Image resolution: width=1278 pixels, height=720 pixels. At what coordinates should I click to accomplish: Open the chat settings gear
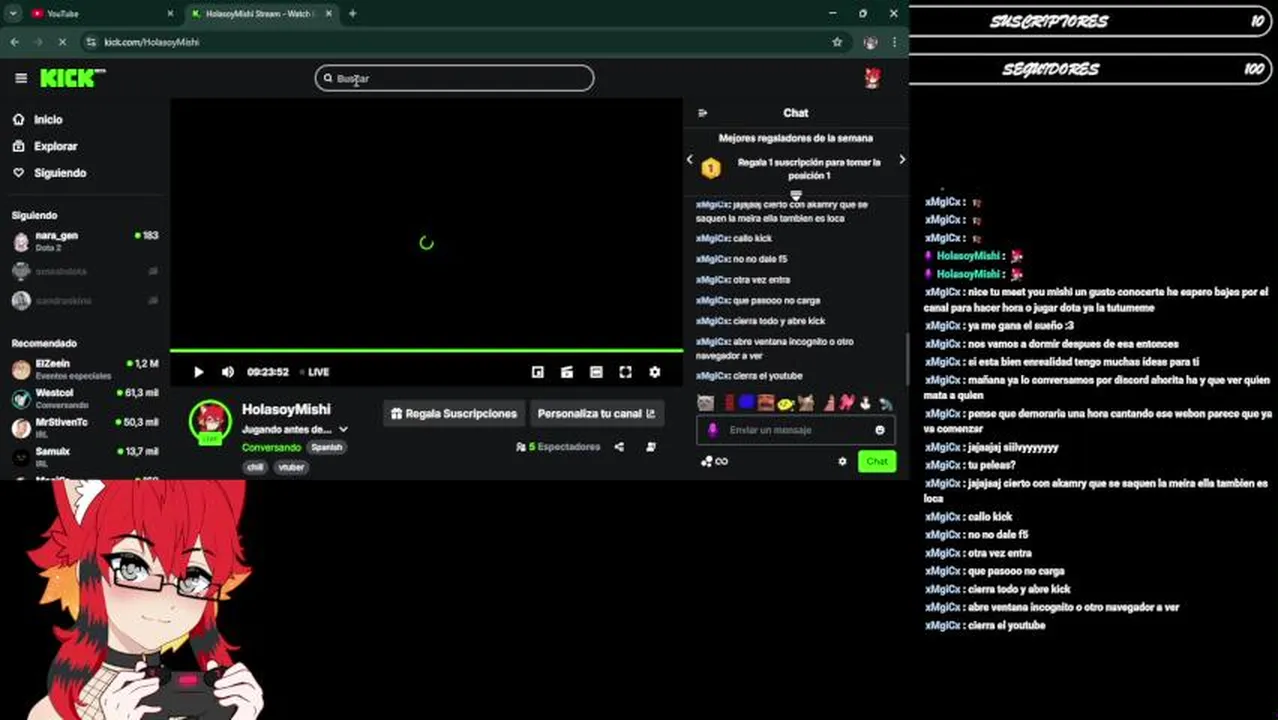pyautogui.click(x=842, y=461)
